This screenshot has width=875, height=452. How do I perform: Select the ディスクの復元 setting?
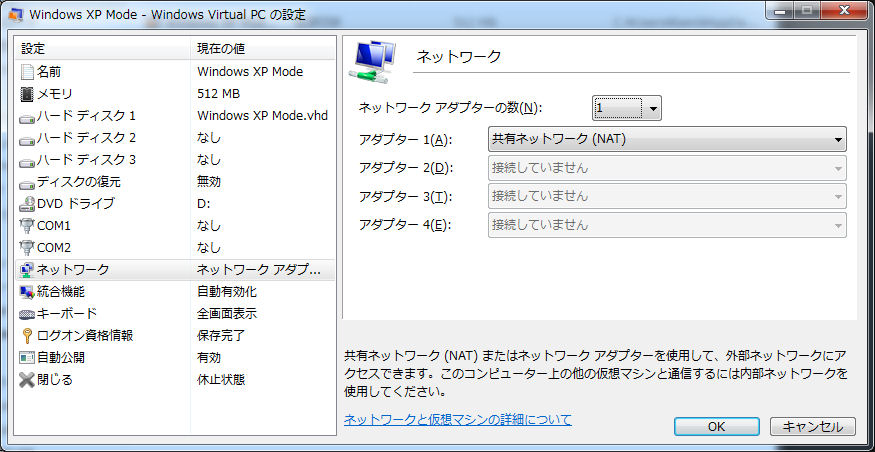point(175,182)
